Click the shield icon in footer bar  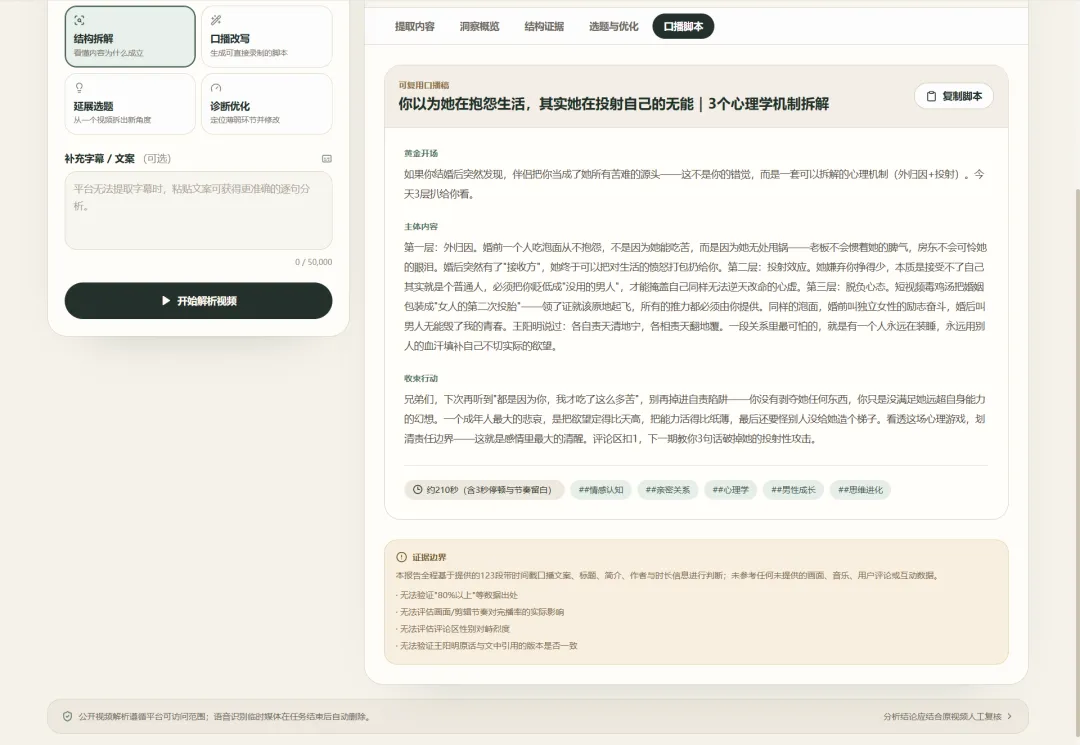tap(68, 716)
